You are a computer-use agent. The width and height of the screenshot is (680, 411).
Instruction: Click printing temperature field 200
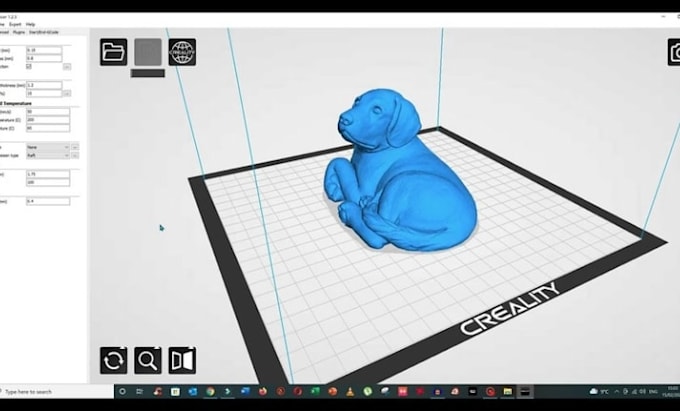click(48, 120)
